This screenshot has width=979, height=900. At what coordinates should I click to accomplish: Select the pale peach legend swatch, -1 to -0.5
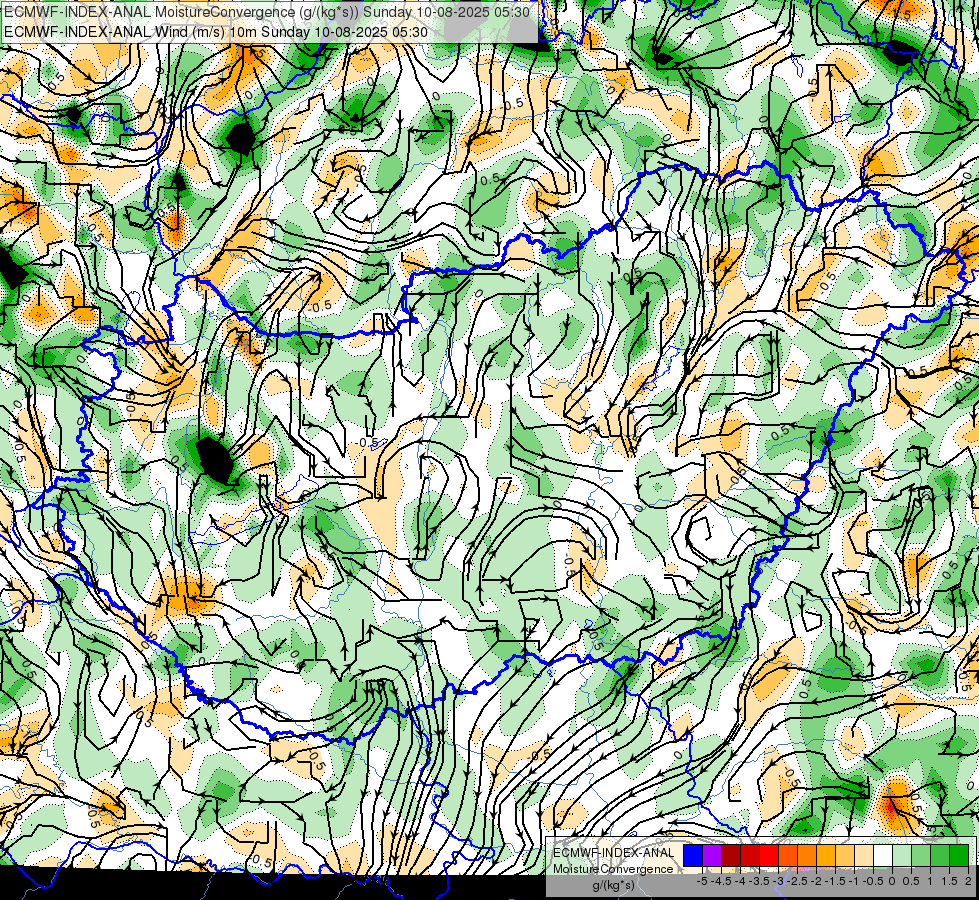[864, 856]
